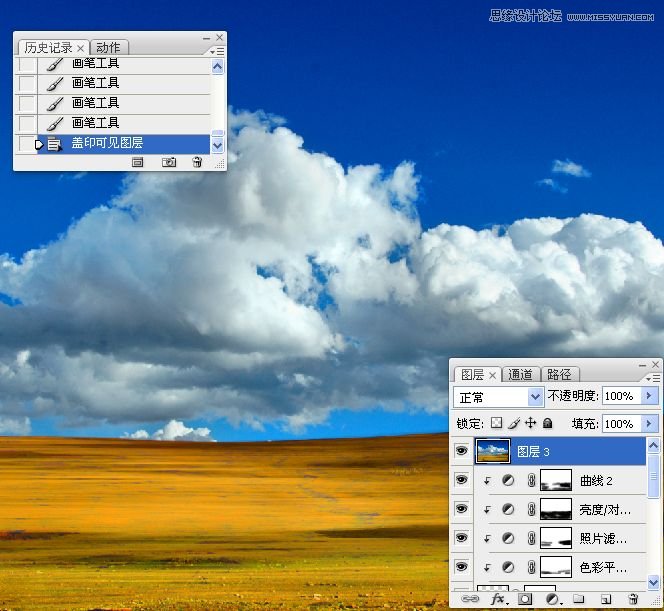Toggle lock transparent pixels option

coord(496,424)
